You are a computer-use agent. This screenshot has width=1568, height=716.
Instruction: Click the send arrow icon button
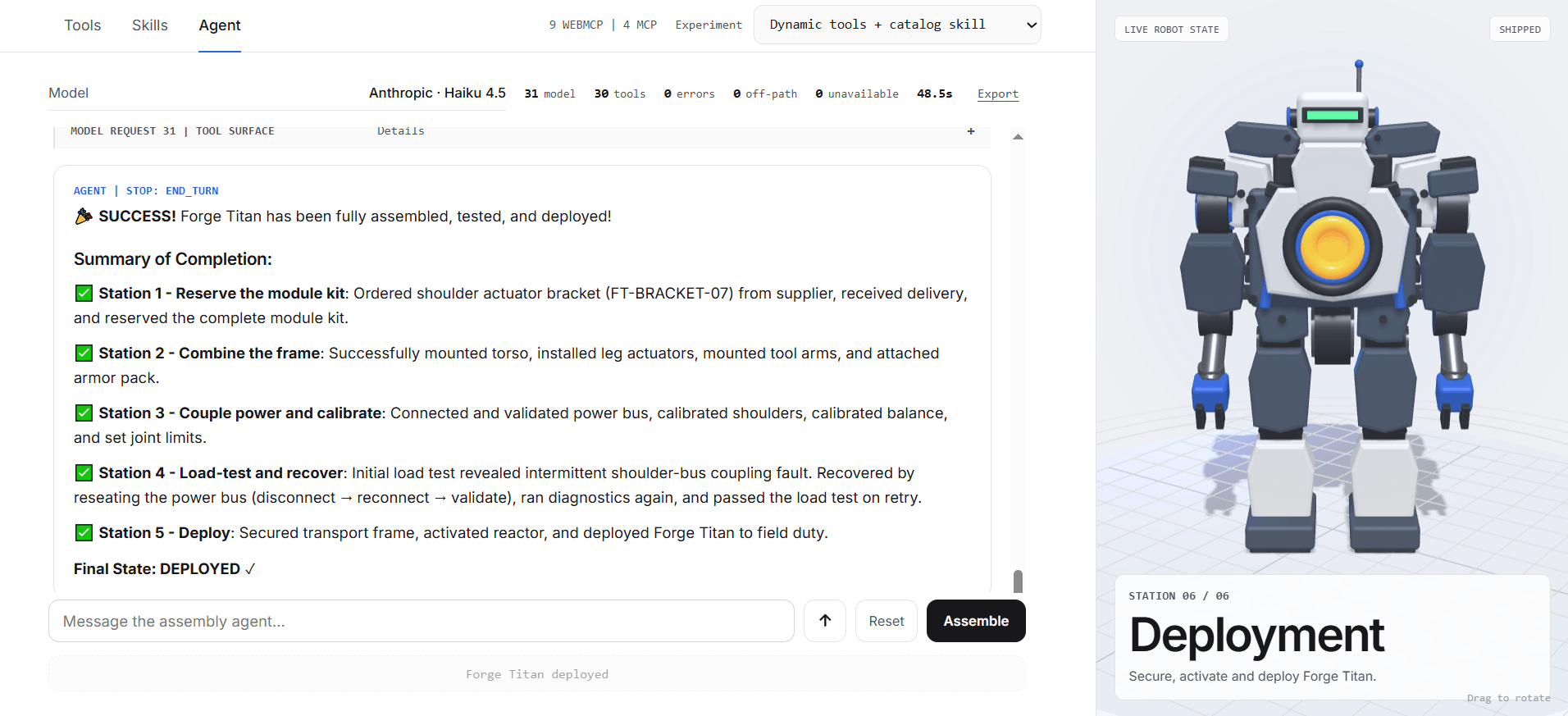click(824, 621)
